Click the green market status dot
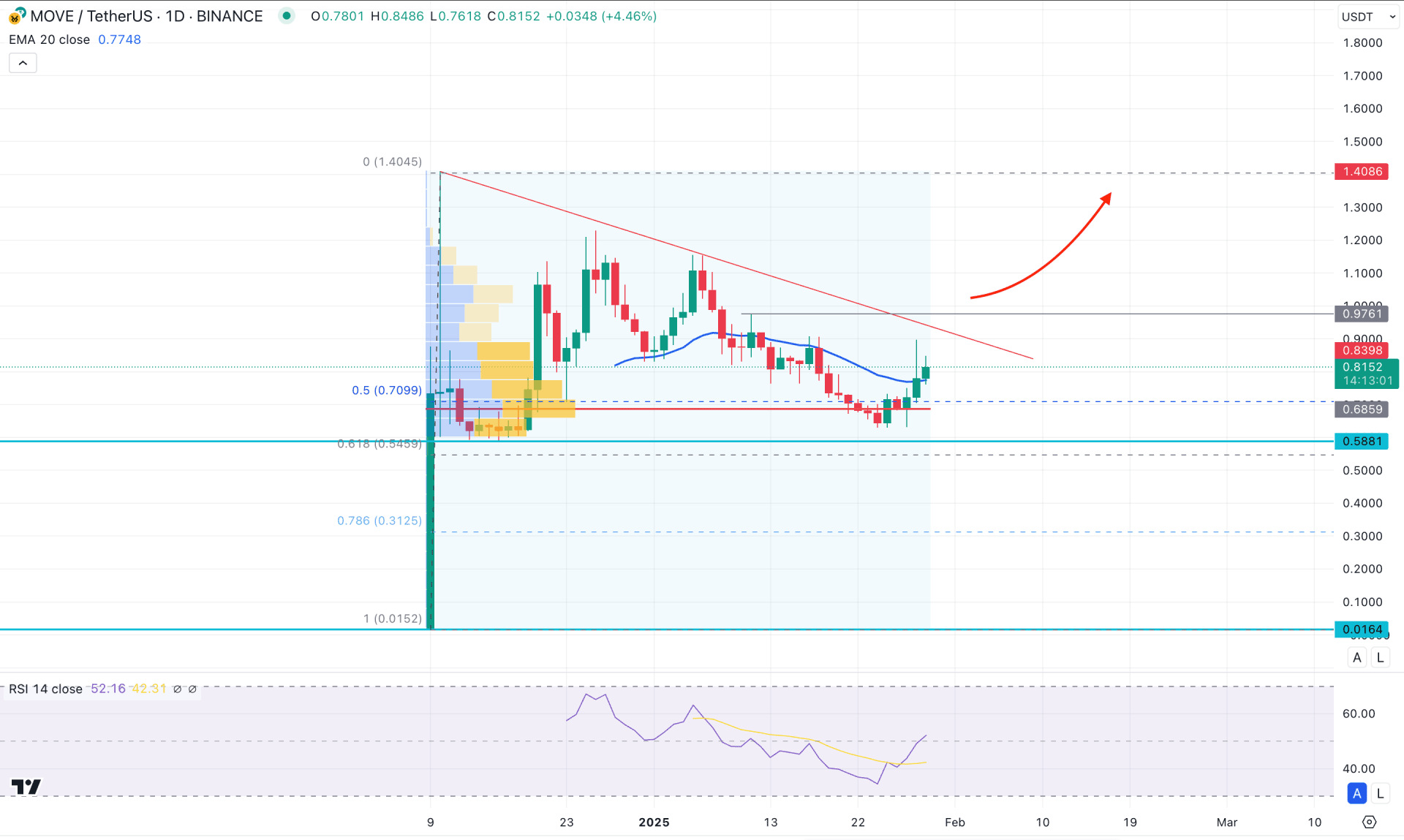This screenshot has height=840, width=1404. tap(287, 15)
